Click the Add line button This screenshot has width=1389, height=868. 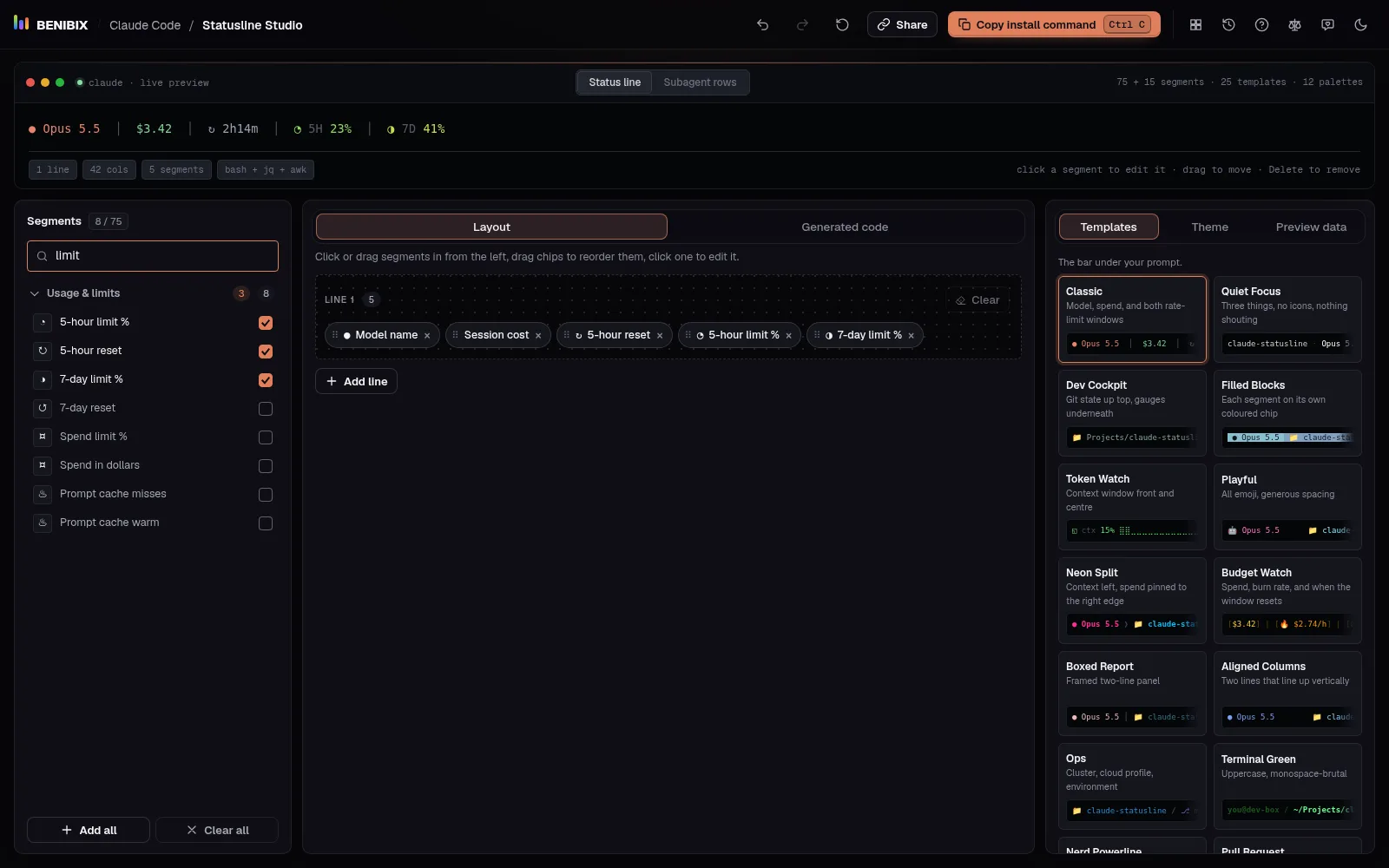click(x=356, y=381)
